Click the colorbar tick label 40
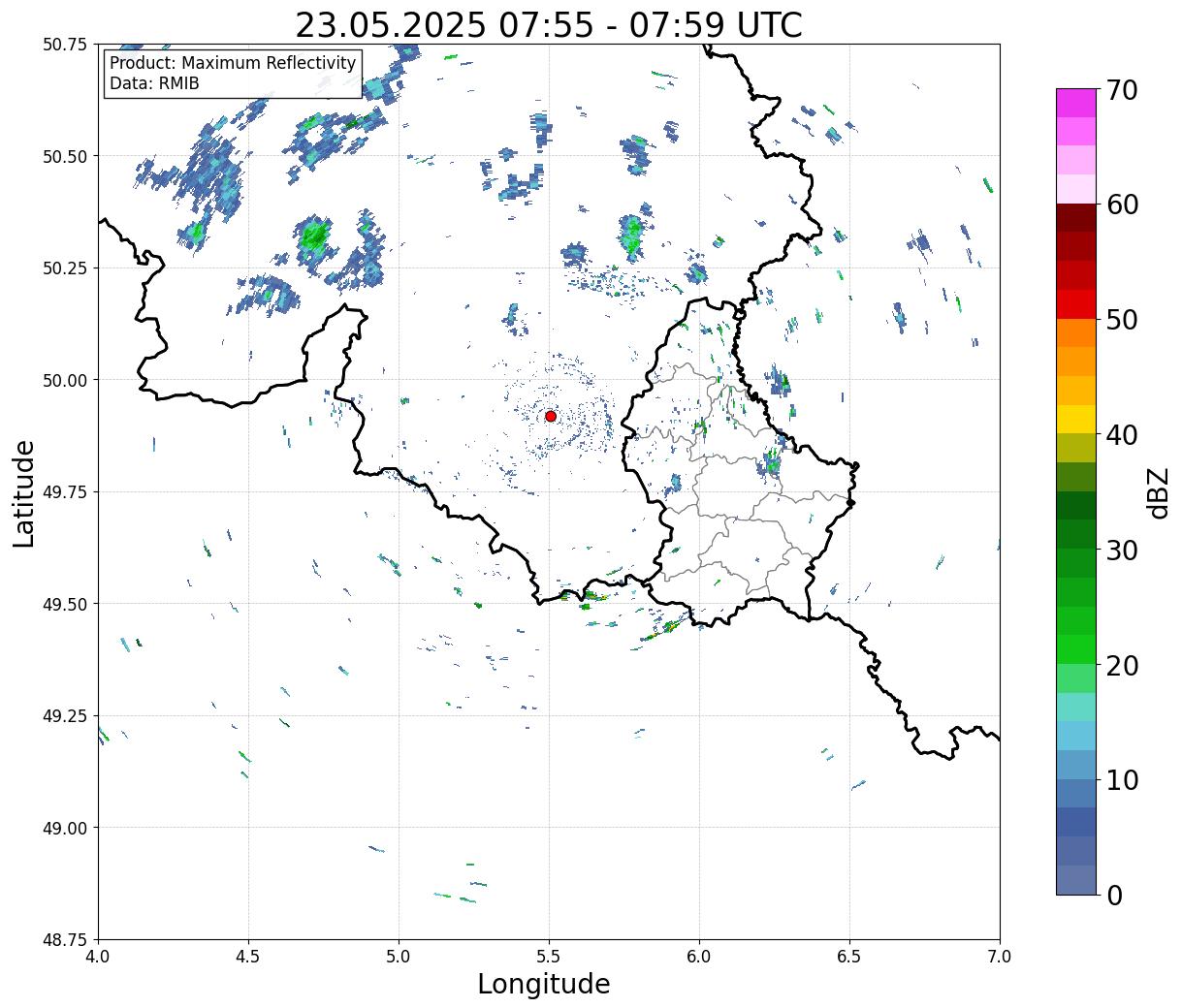 tap(1121, 435)
